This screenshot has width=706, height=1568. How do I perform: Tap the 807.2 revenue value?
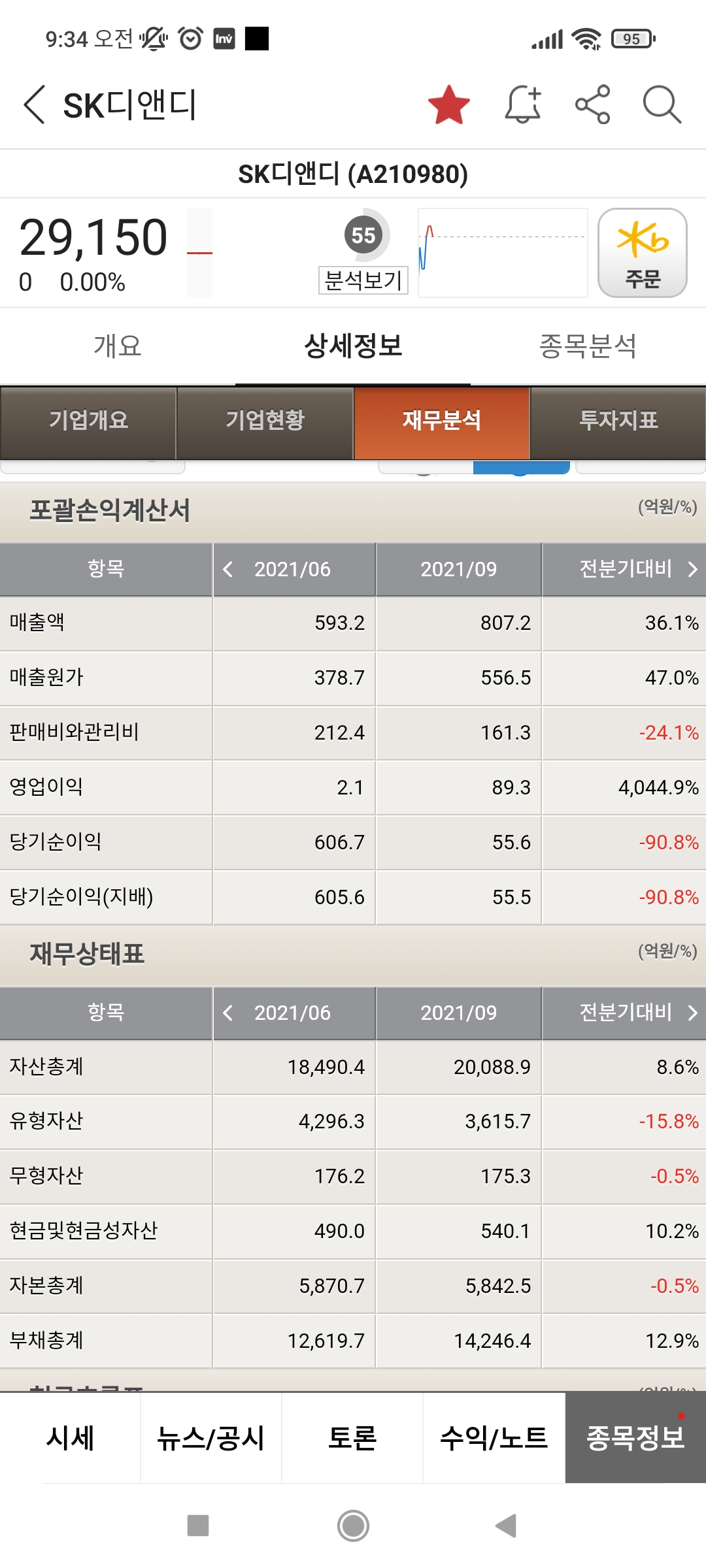click(x=505, y=623)
